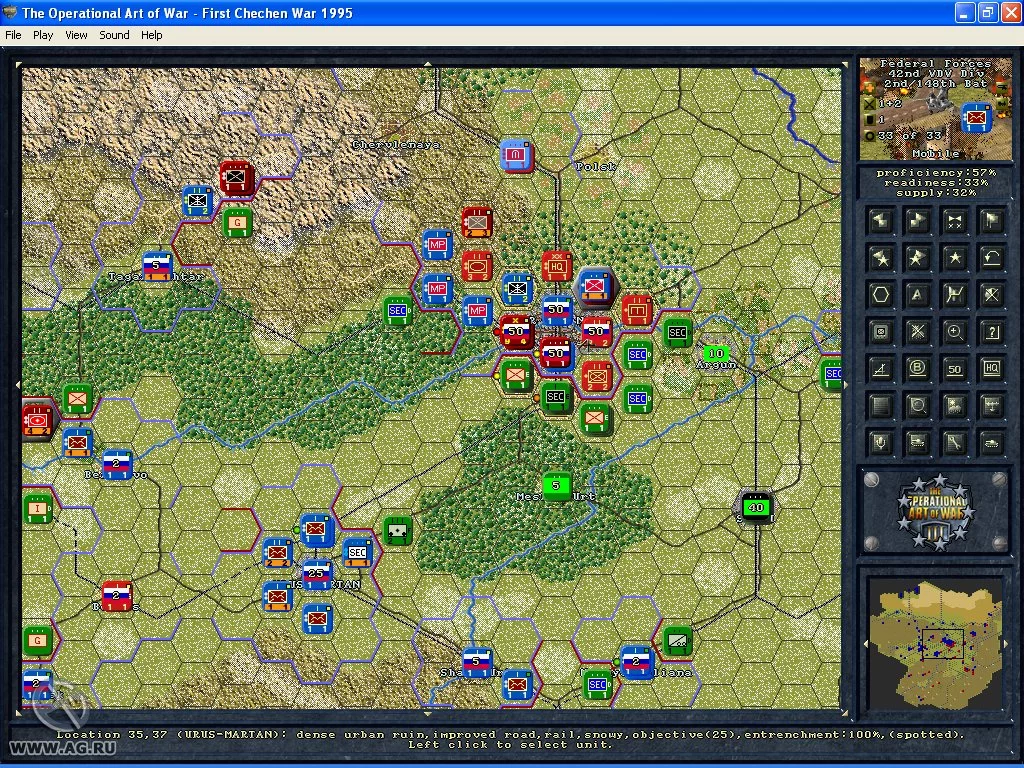Open the Play menu

43,35
